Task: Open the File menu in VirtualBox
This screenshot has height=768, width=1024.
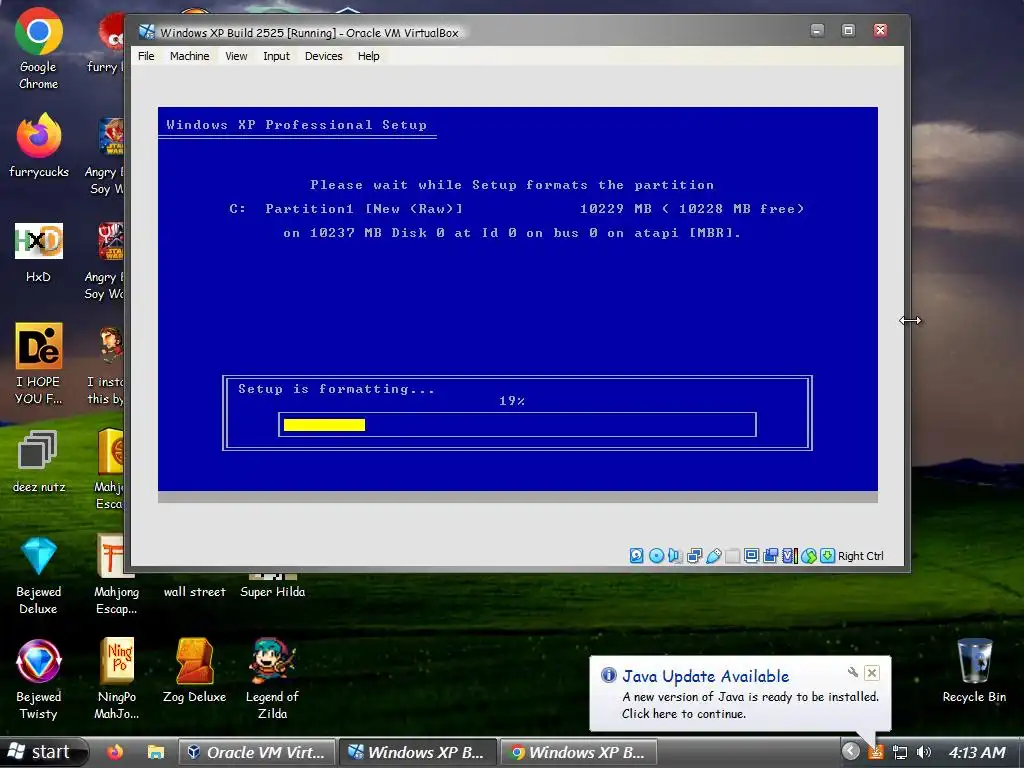Action: pyautogui.click(x=146, y=56)
